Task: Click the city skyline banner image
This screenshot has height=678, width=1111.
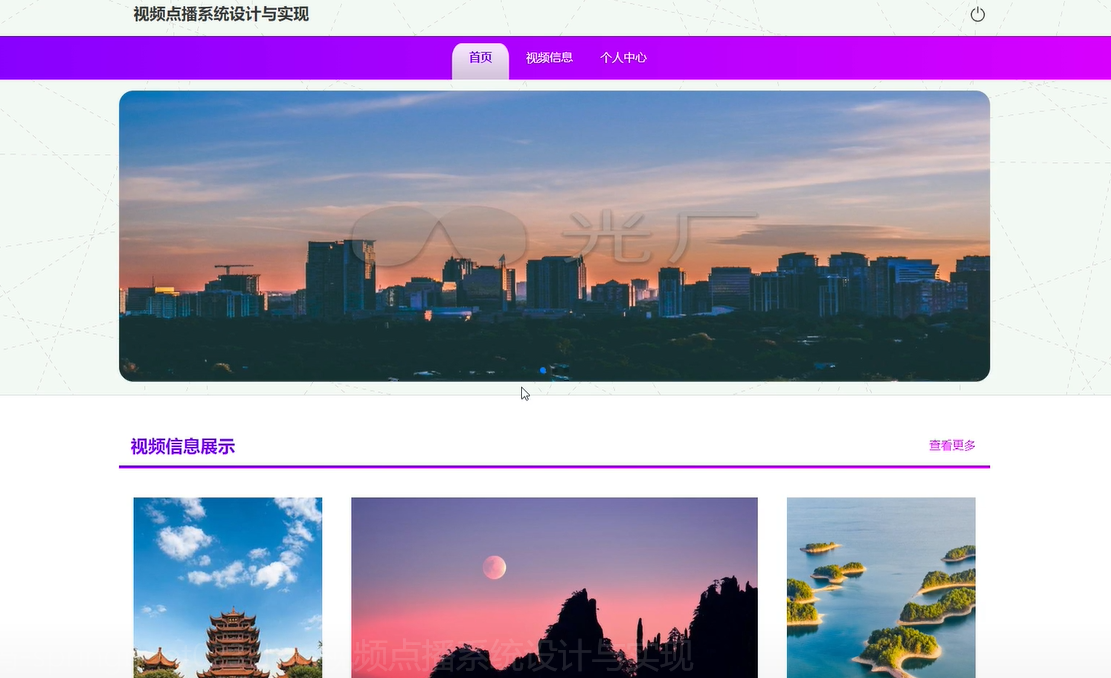Action: tap(554, 236)
